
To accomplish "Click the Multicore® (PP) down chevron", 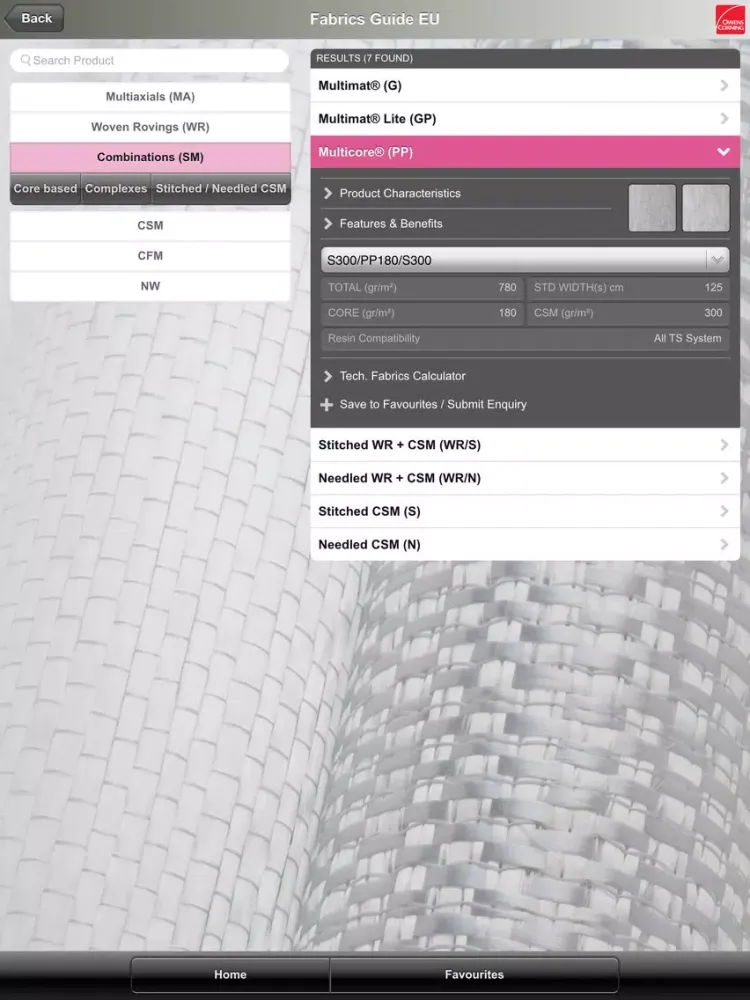I will [x=723, y=152].
